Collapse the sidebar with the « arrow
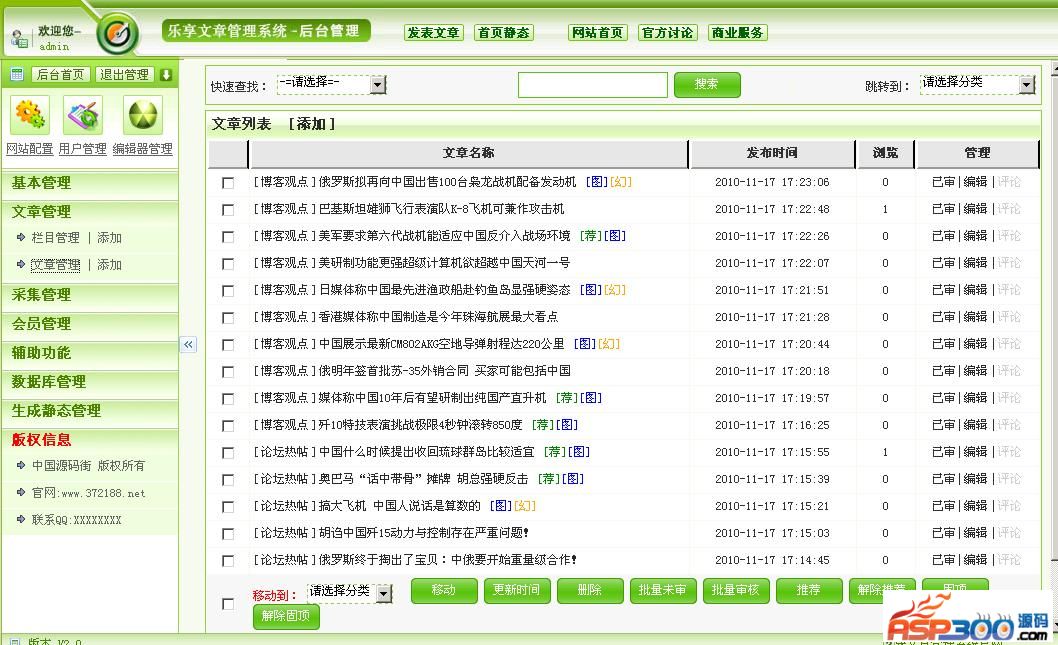Viewport: 1058px width, 645px height. (x=188, y=345)
